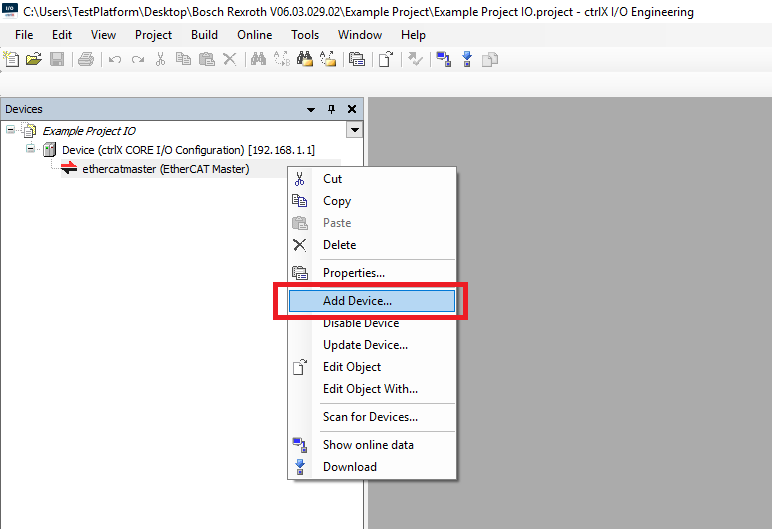Click the Print toolbar icon
This screenshot has height=529, width=772.
coord(86,59)
